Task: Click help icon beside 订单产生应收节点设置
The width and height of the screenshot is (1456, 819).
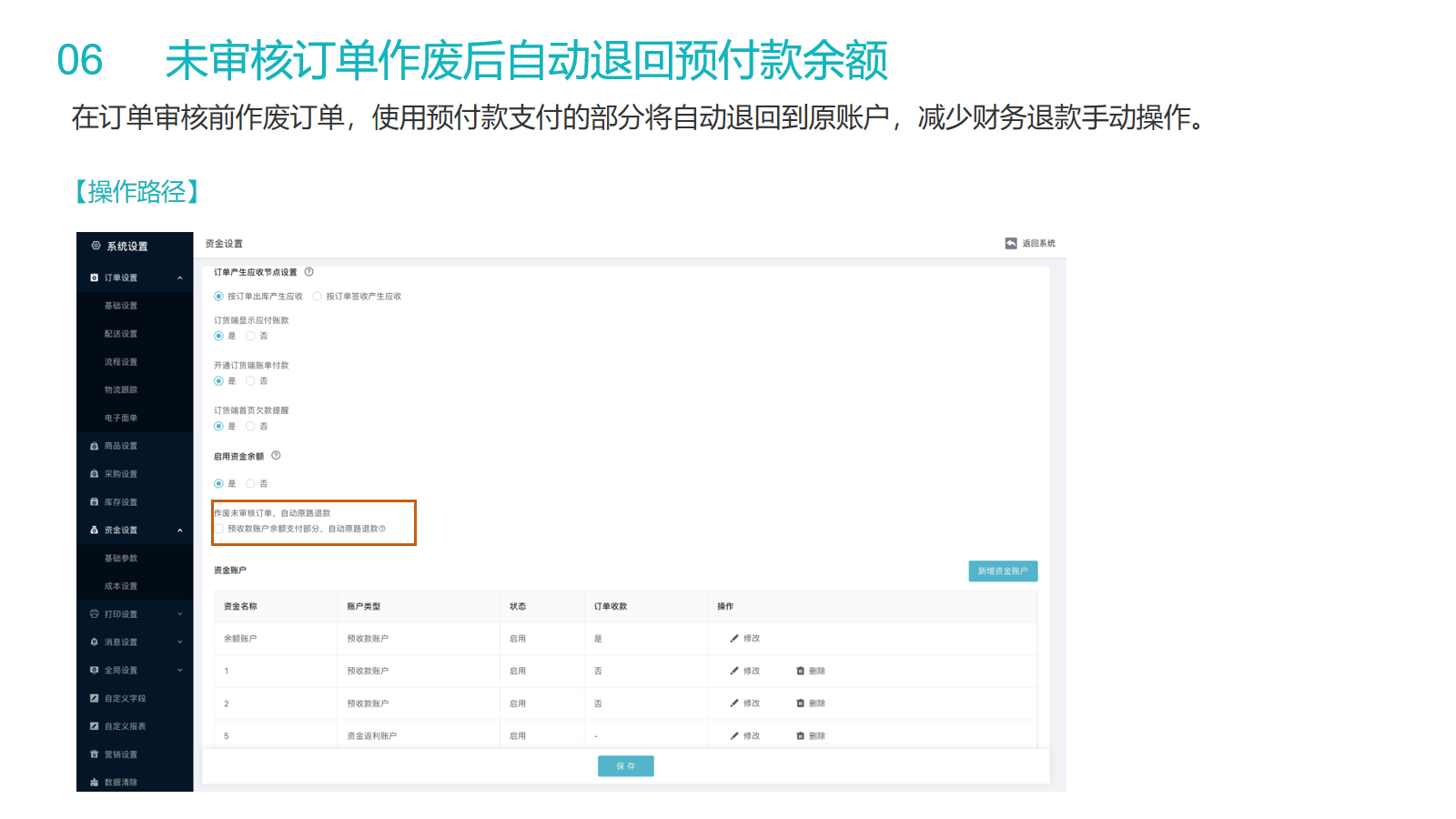Action: point(308,271)
